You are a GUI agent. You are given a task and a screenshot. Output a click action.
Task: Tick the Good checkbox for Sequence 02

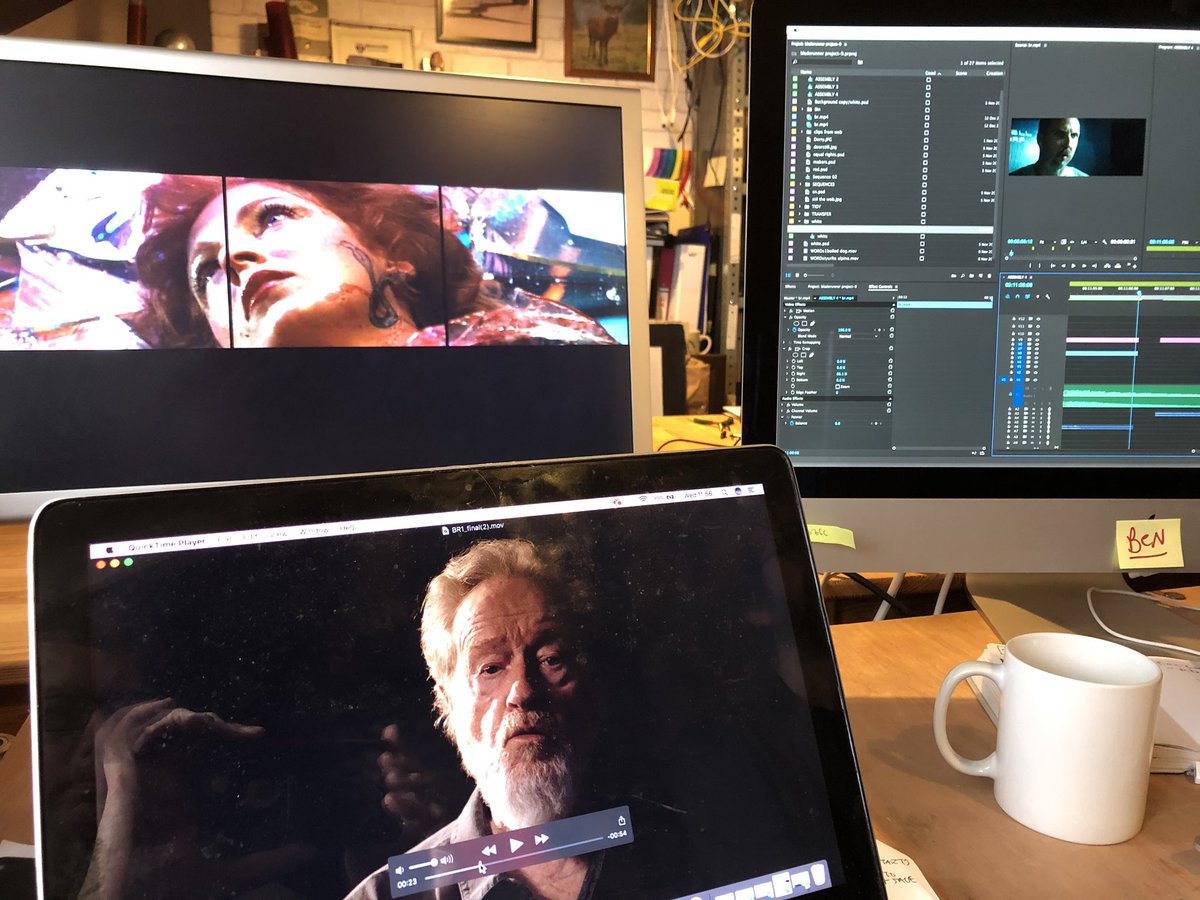pyautogui.click(x=925, y=177)
